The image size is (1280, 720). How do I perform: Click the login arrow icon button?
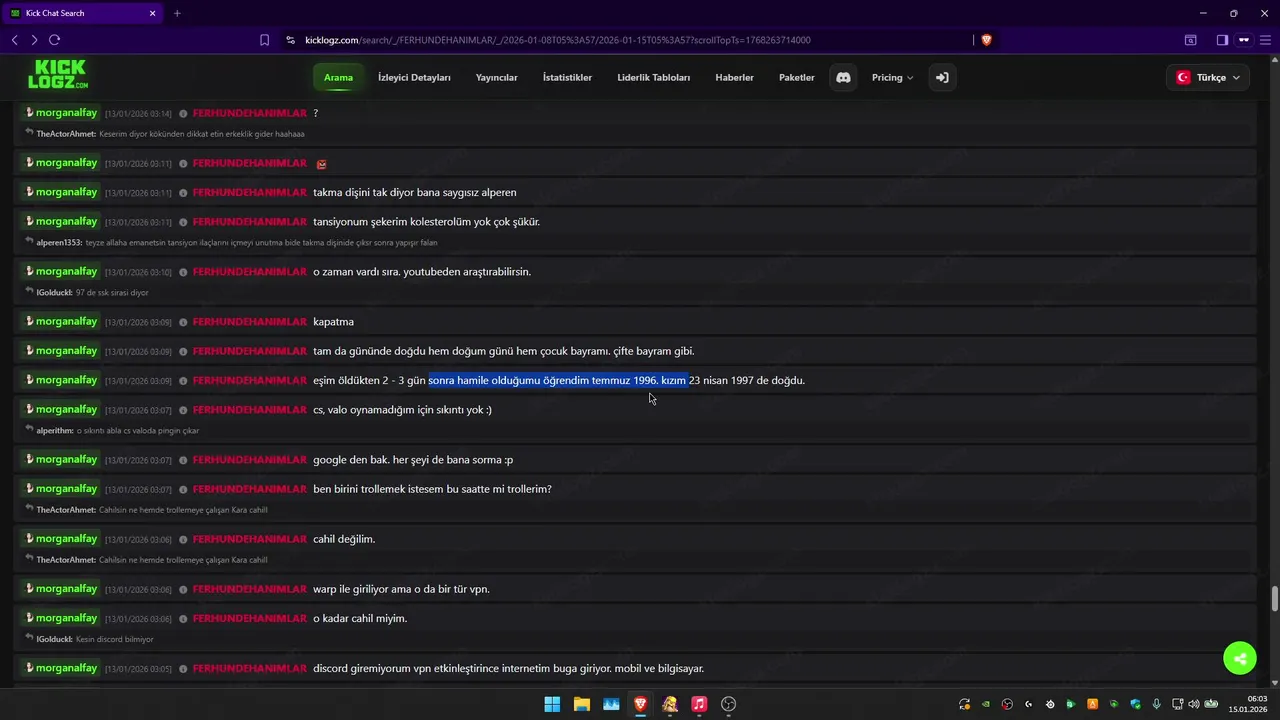(941, 77)
